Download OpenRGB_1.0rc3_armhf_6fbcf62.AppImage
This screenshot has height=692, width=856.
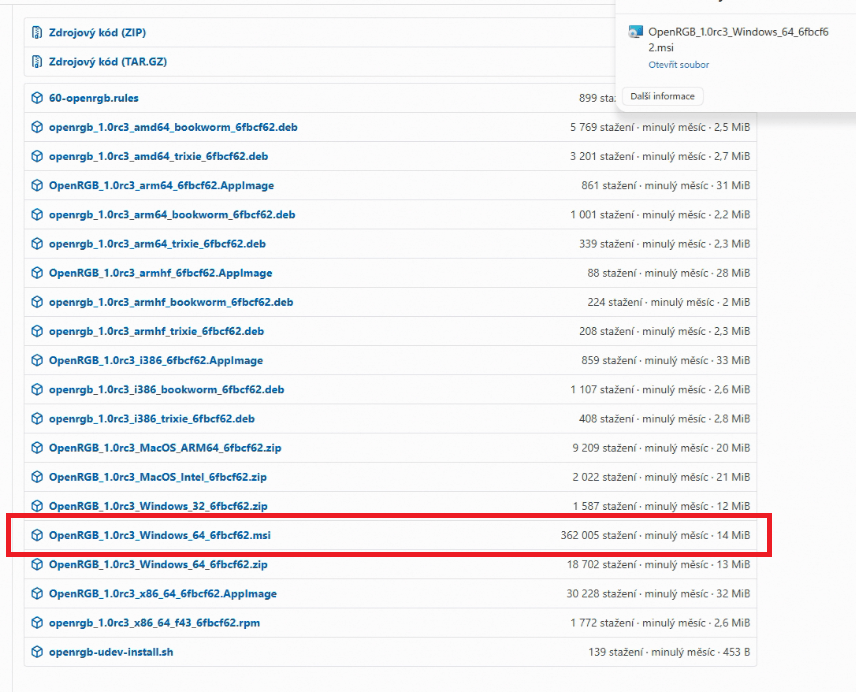pyautogui.click(x=160, y=273)
